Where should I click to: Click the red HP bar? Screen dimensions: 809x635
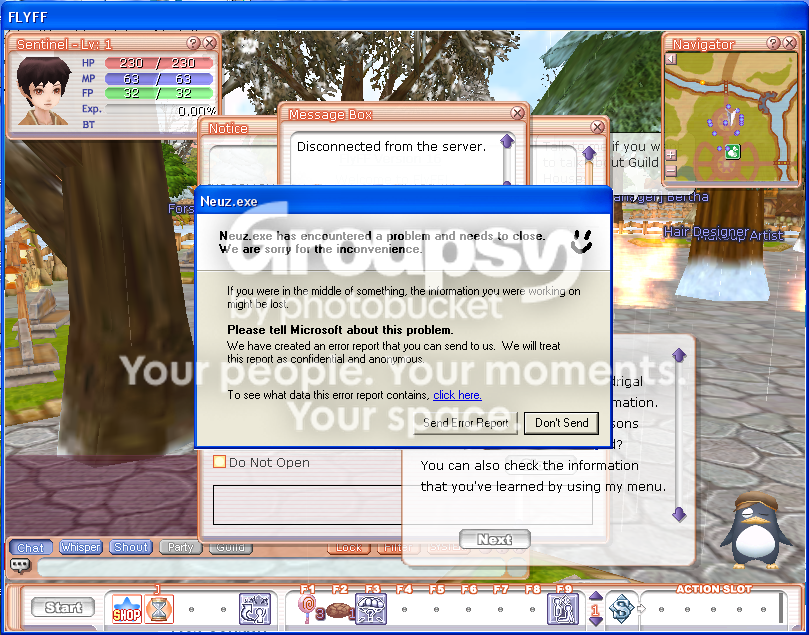[x=158, y=63]
